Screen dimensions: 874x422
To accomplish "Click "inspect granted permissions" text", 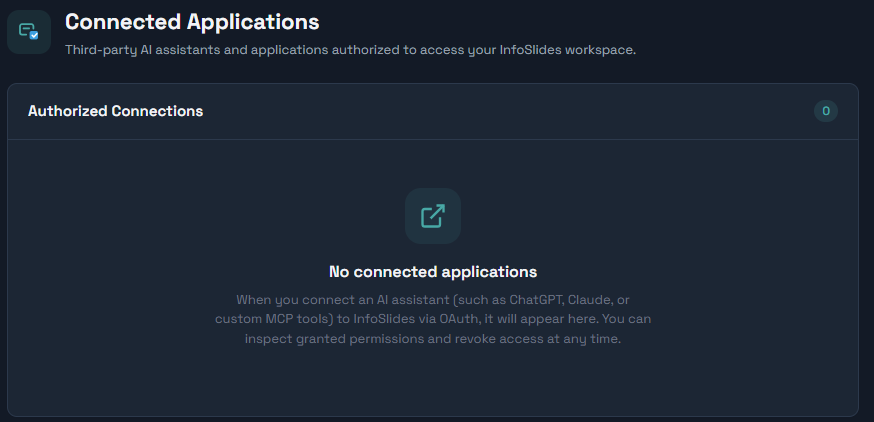I will pyautogui.click(x=332, y=339).
